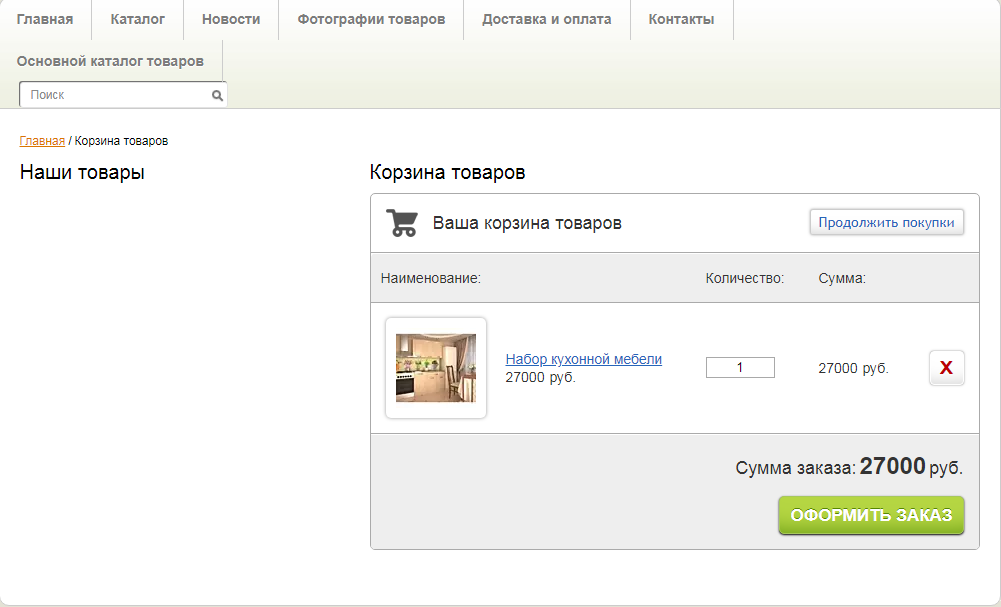1001x607 pixels.
Task: Click the quantity input field
Action: [740, 368]
